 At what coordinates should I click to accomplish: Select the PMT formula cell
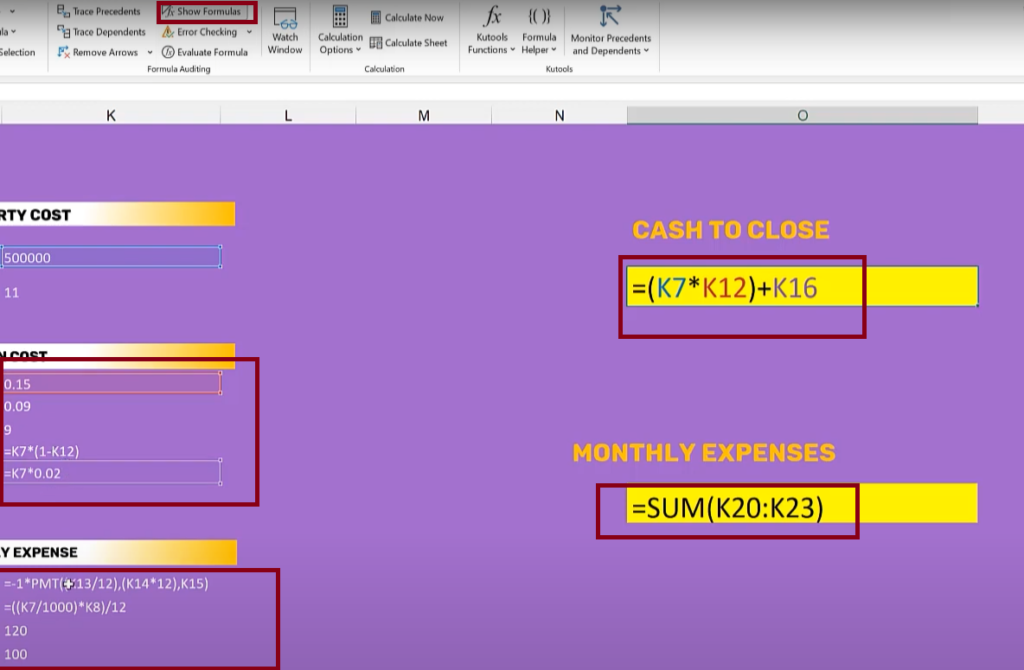click(111, 583)
